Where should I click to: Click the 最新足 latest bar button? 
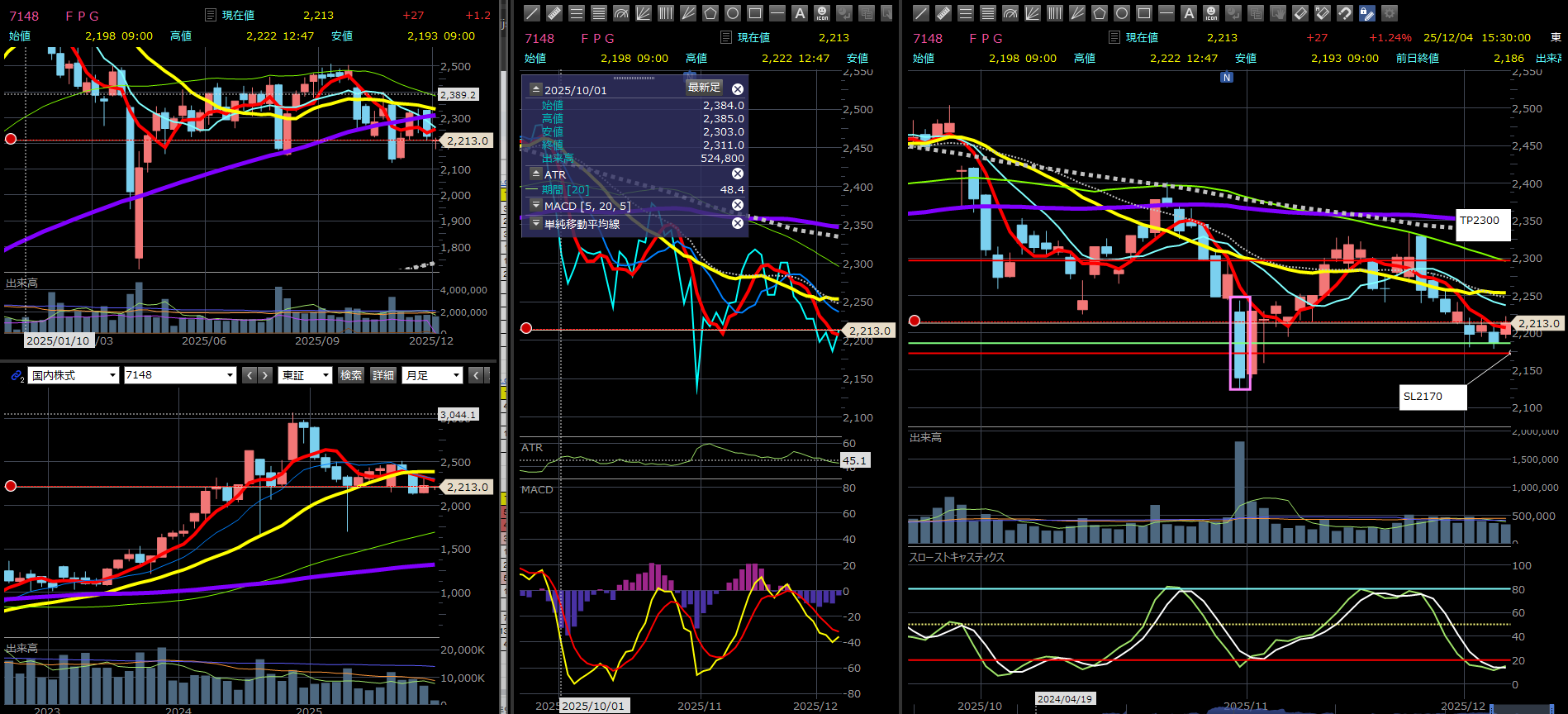point(704,88)
